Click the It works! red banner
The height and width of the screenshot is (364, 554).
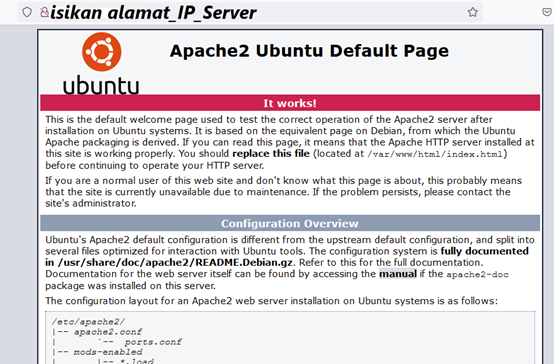[x=290, y=103]
